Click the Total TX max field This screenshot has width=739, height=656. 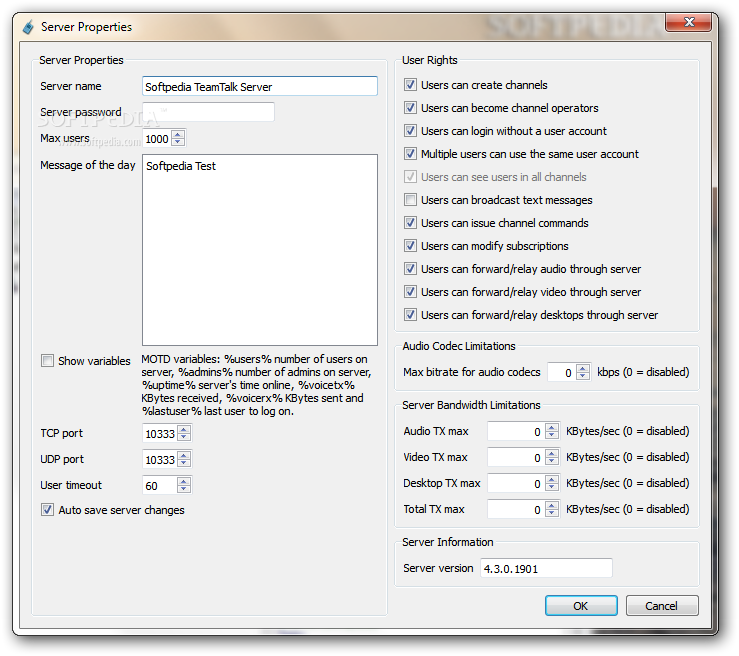(x=516, y=509)
